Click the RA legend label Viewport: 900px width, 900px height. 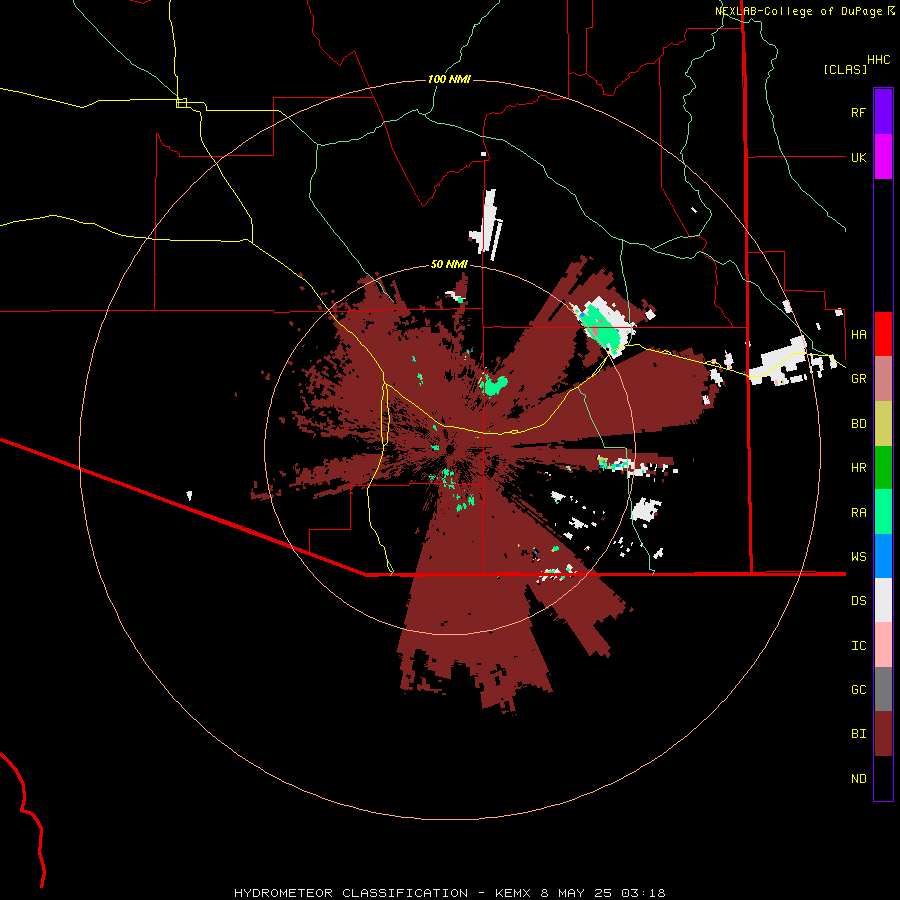pos(859,513)
